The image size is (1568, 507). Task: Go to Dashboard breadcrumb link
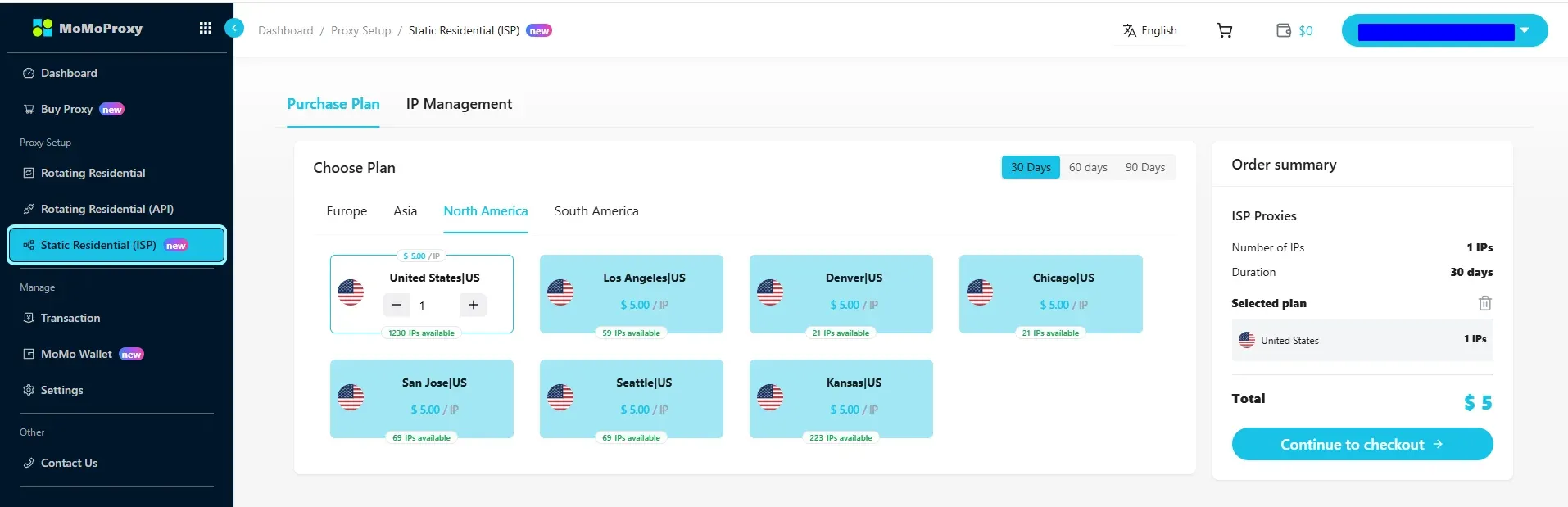click(285, 30)
